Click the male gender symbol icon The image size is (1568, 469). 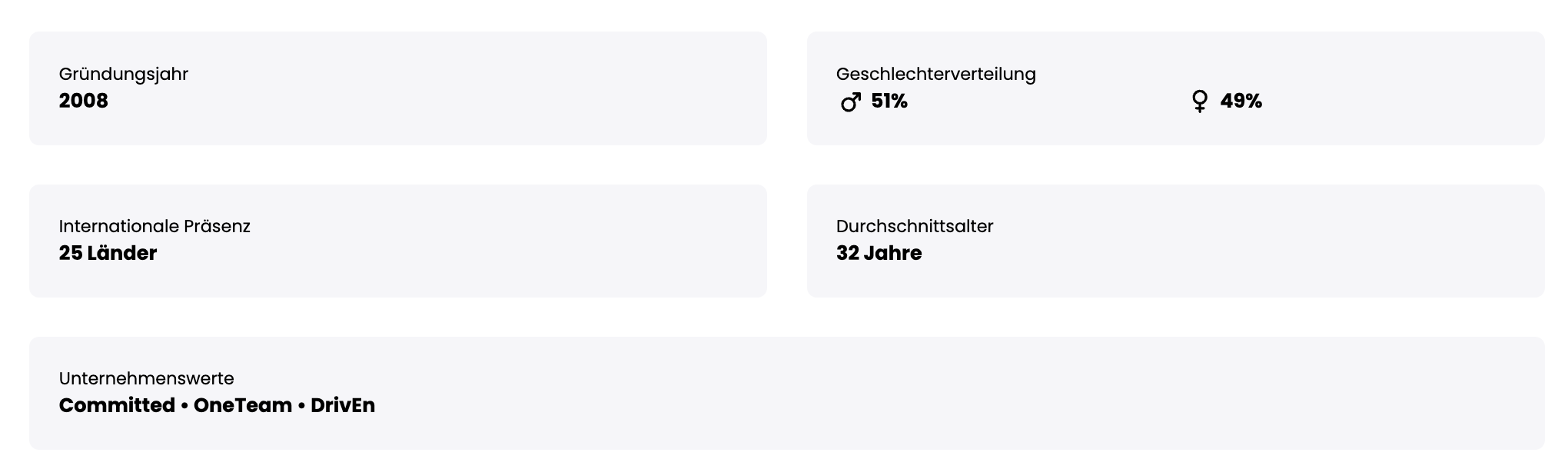(850, 101)
